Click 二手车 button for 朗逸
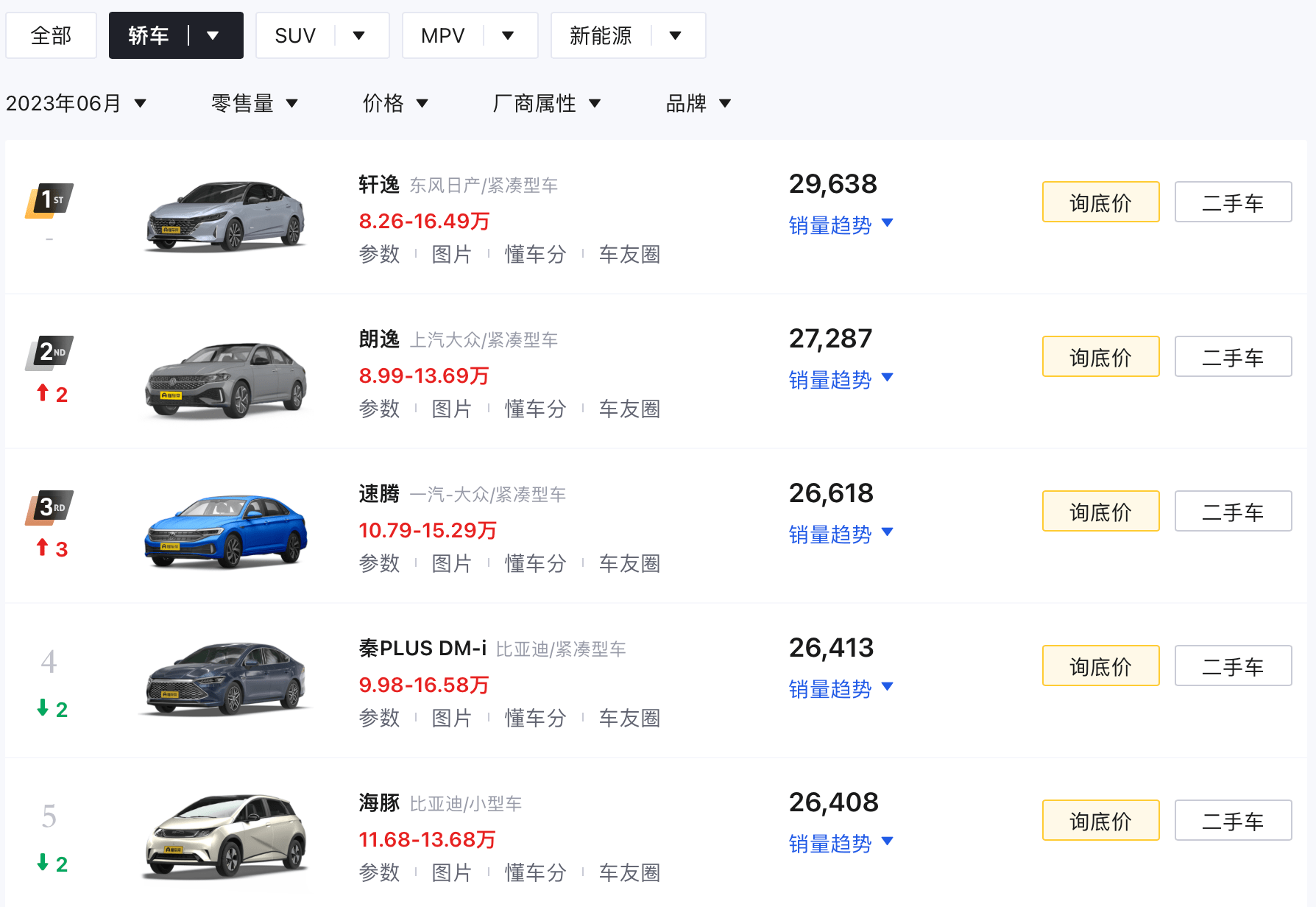Viewport: 1316px width, 907px height. click(x=1233, y=356)
